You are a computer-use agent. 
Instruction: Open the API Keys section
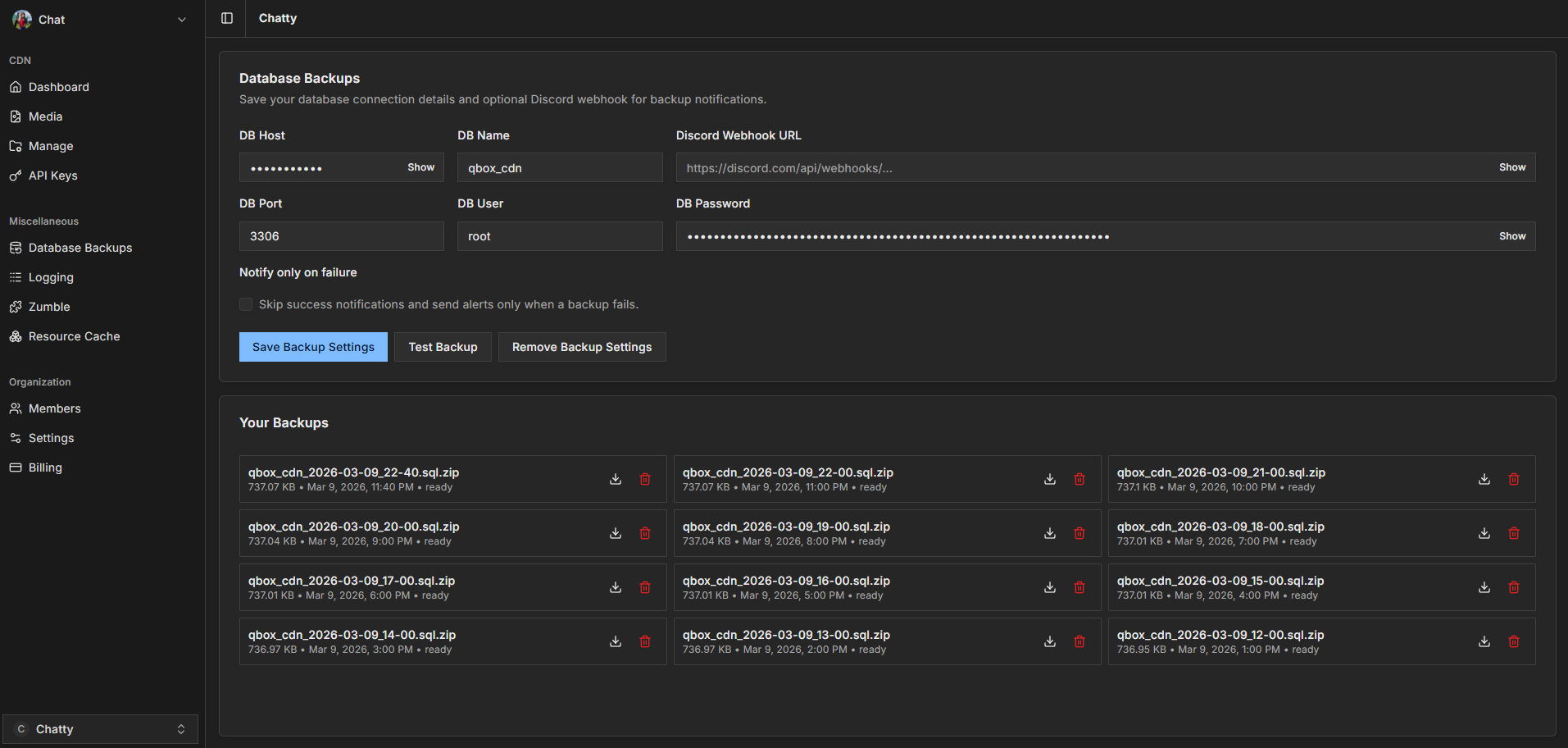(x=52, y=175)
